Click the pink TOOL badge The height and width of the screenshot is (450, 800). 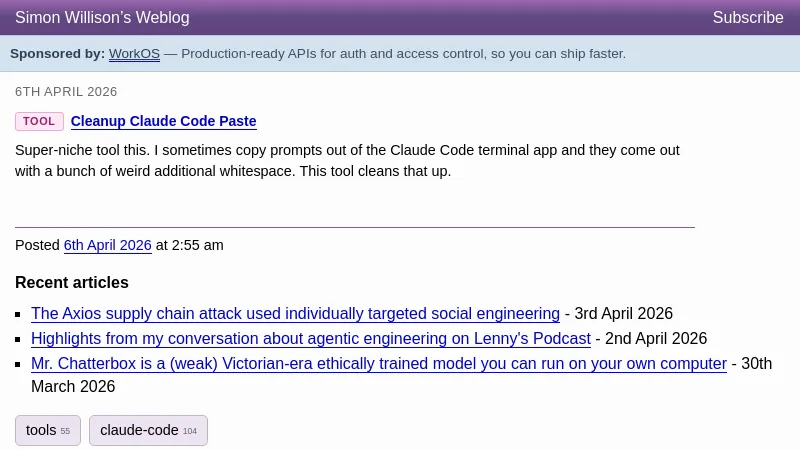[39, 122]
